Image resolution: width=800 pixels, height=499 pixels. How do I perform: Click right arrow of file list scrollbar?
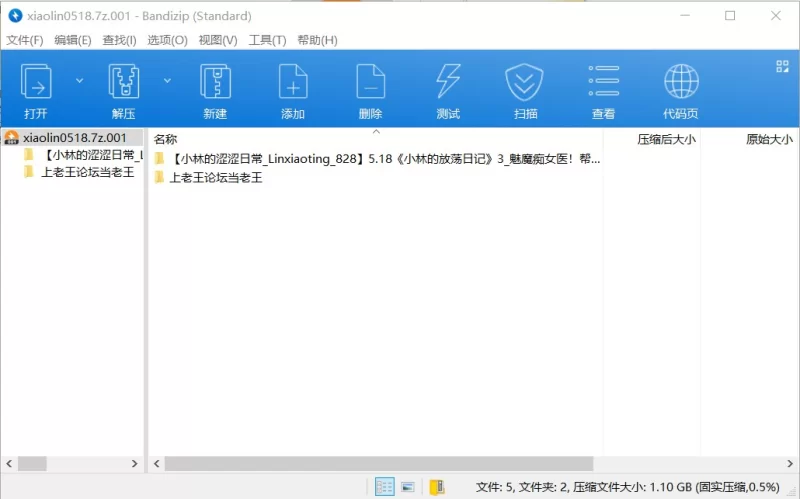point(790,463)
